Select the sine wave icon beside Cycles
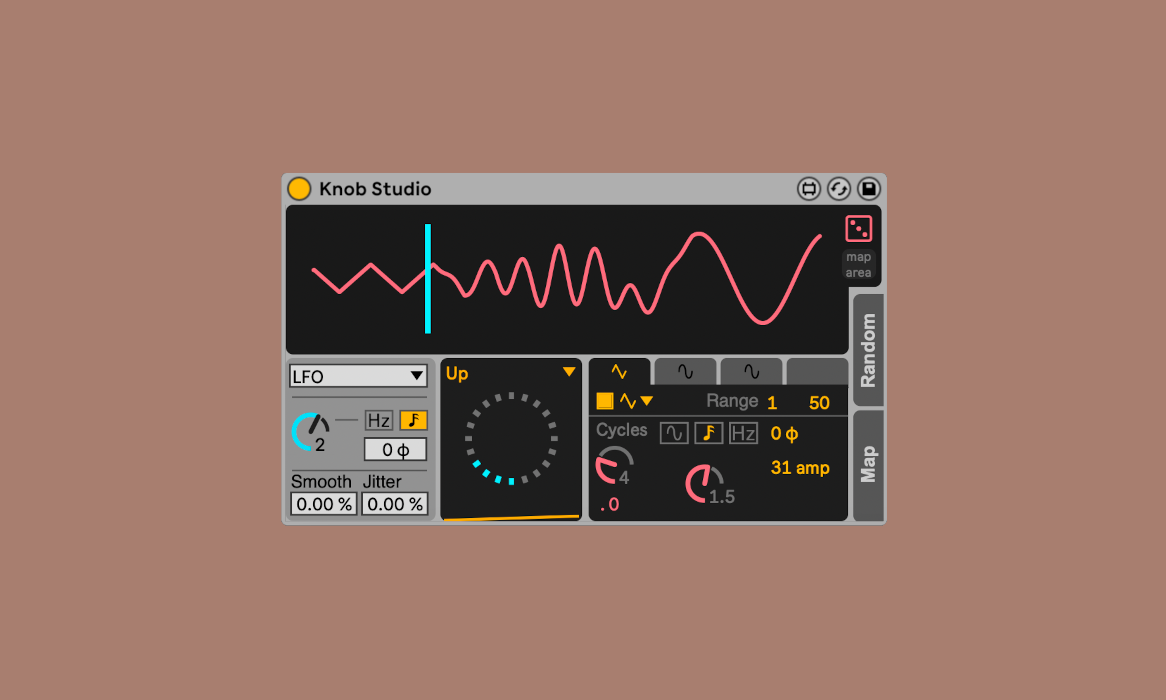 [674, 433]
